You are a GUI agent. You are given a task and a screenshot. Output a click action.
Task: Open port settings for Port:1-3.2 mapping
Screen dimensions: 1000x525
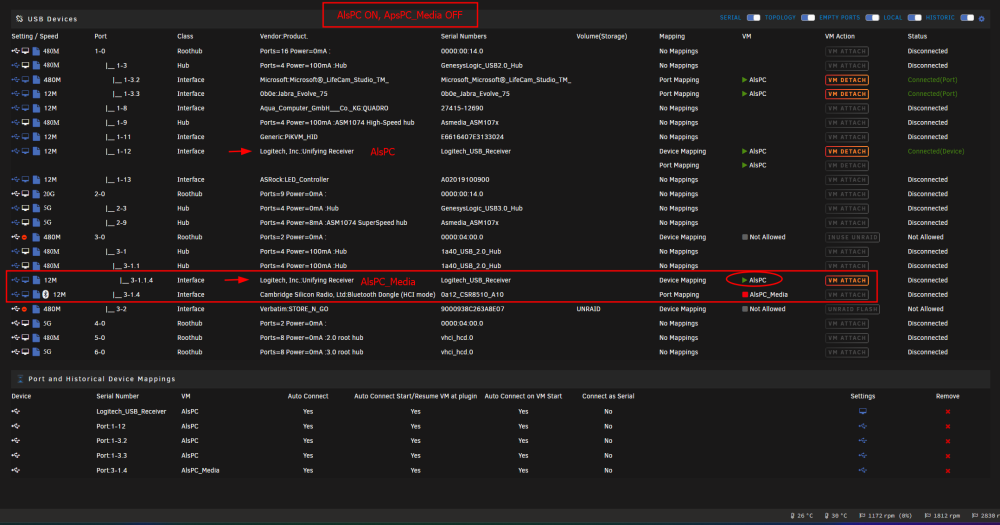click(863, 441)
